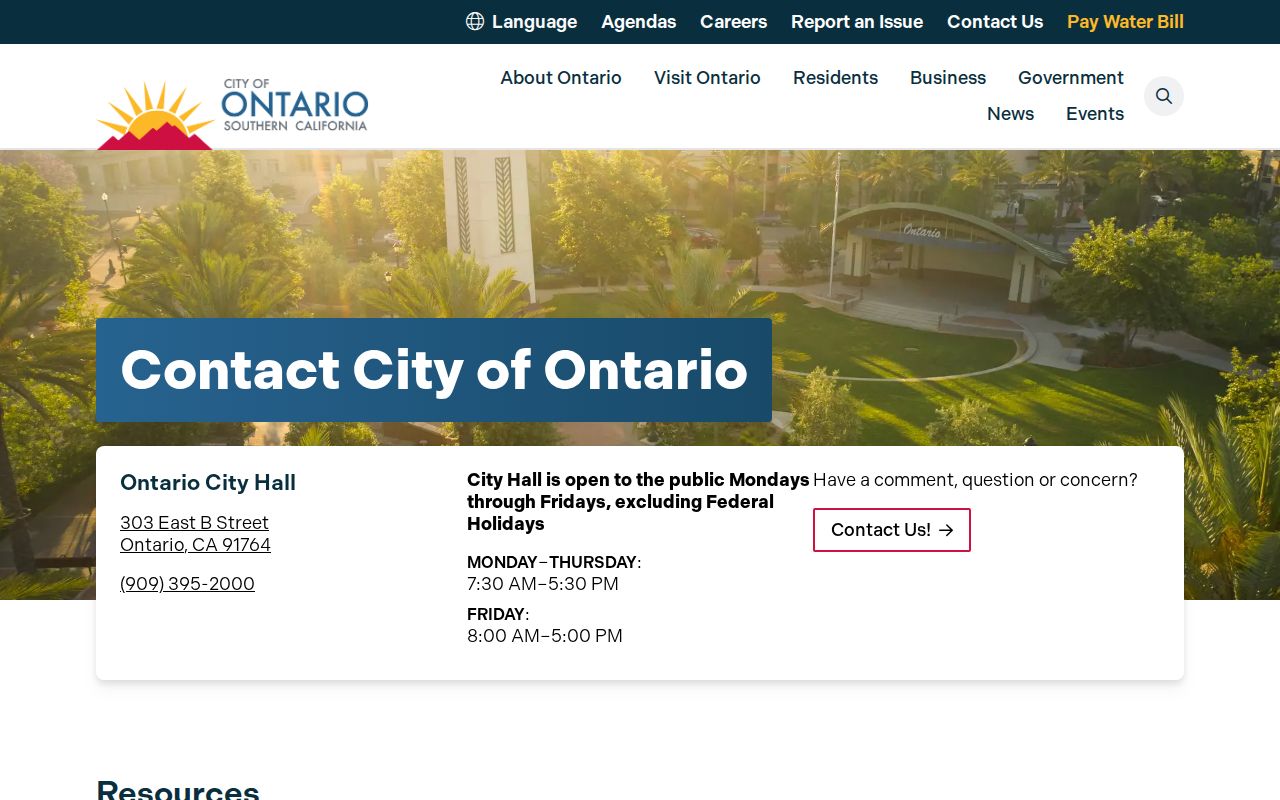
Task: Open Government menu
Action: pos(1071,78)
